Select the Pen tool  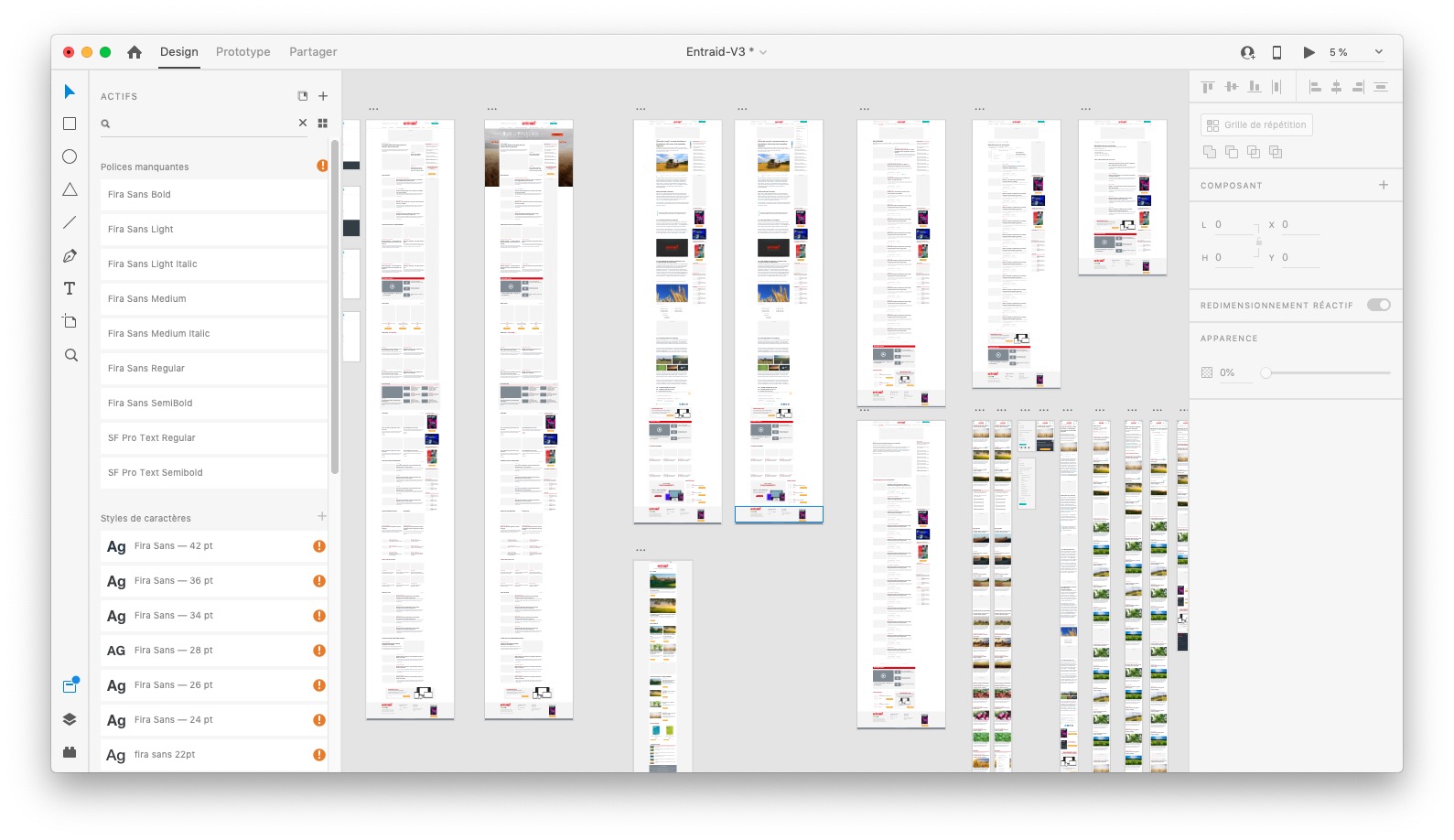click(70, 255)
